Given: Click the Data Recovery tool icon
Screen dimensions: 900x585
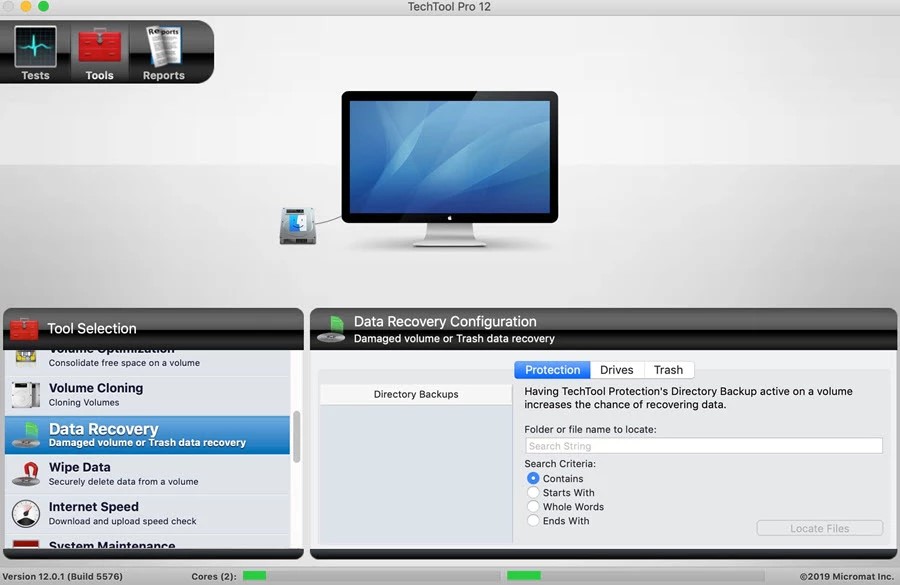Looking at the screenshot, I should click(26, 435).
